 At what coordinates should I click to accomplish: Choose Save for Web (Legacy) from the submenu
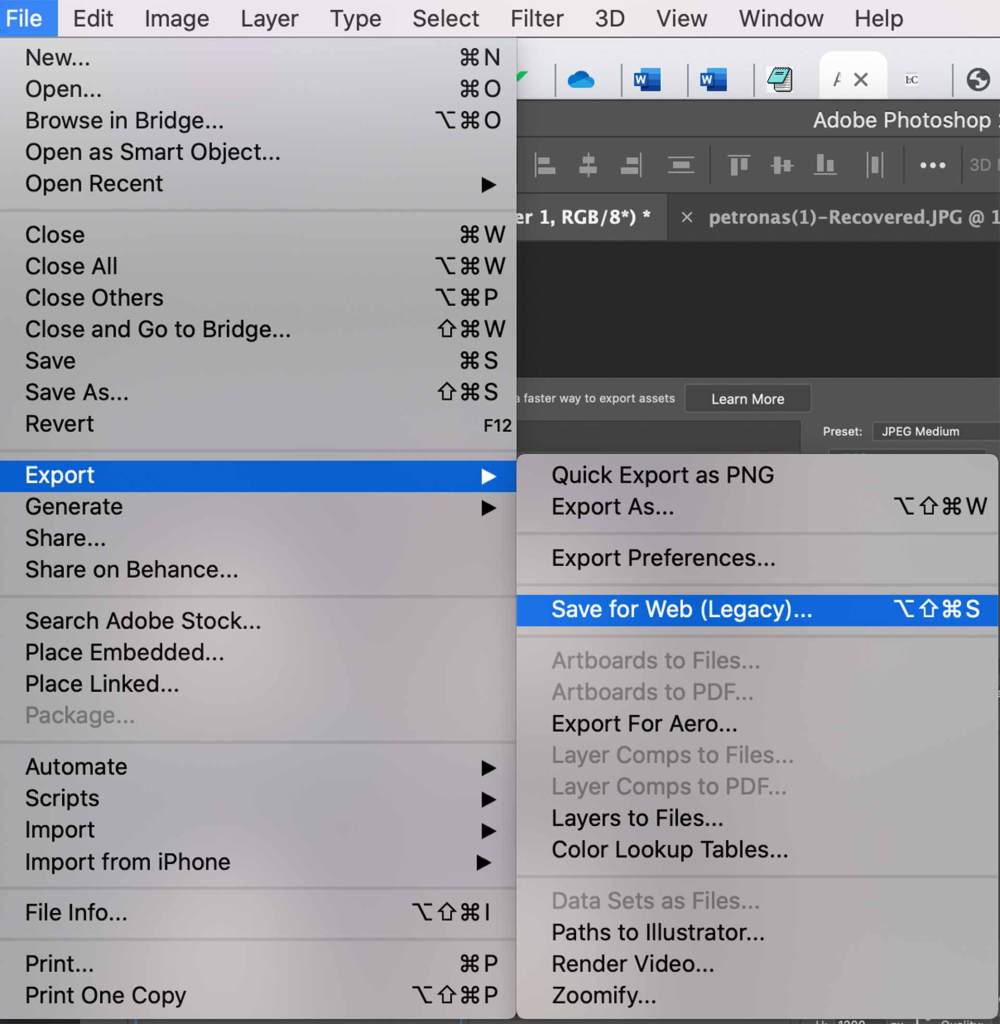[681, 610]
